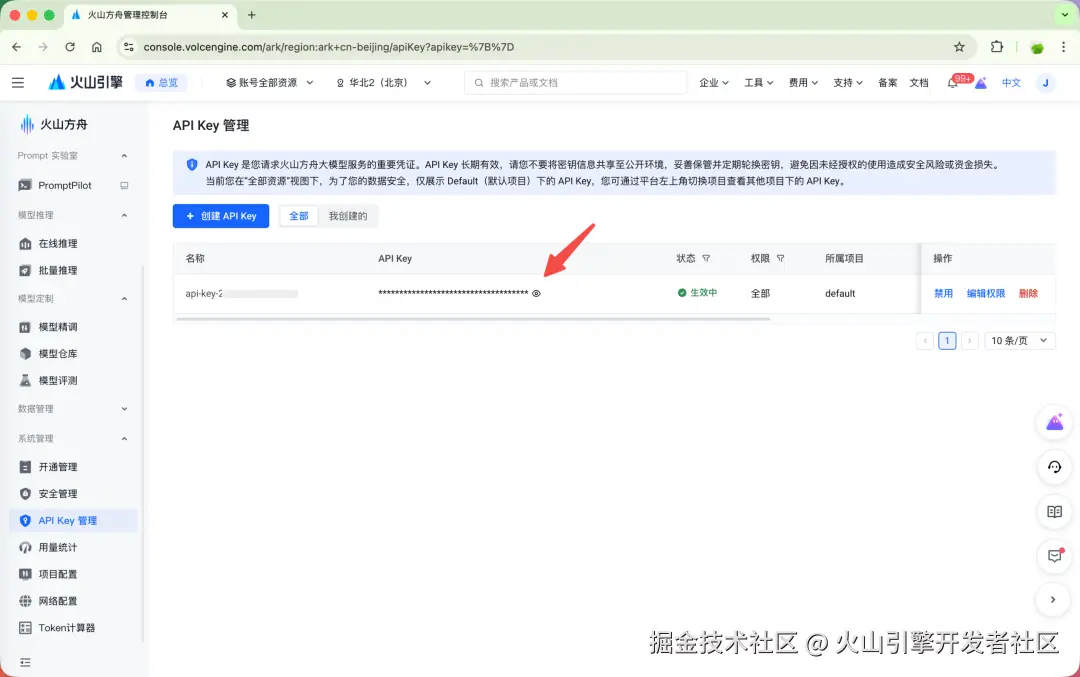Open the PromptPilot sidebar item
Image resolution: width=1080 pixels, height=677 pixels.
tap(65, 185)
